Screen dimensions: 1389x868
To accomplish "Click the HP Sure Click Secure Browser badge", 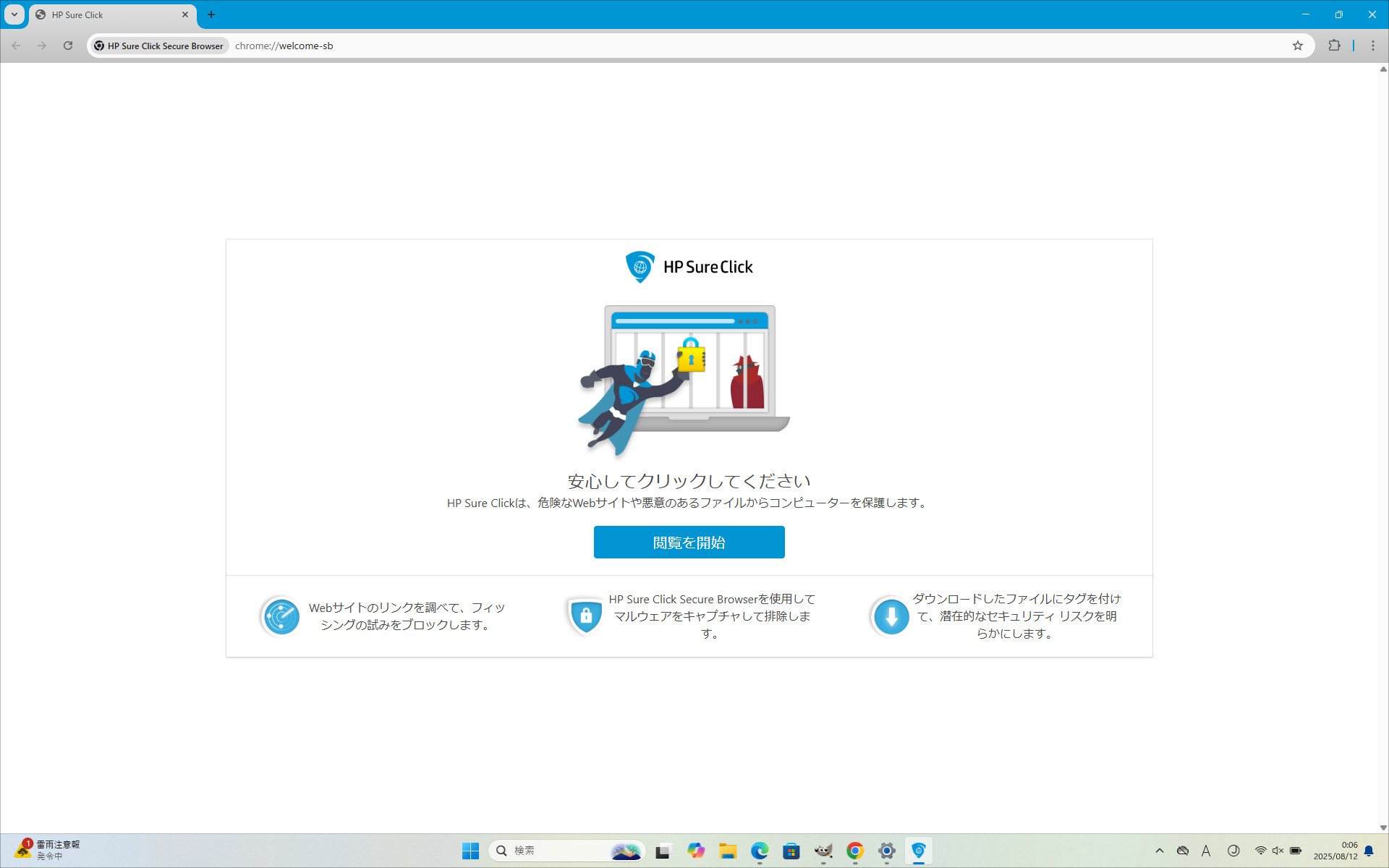I will (x=158, y=46).
